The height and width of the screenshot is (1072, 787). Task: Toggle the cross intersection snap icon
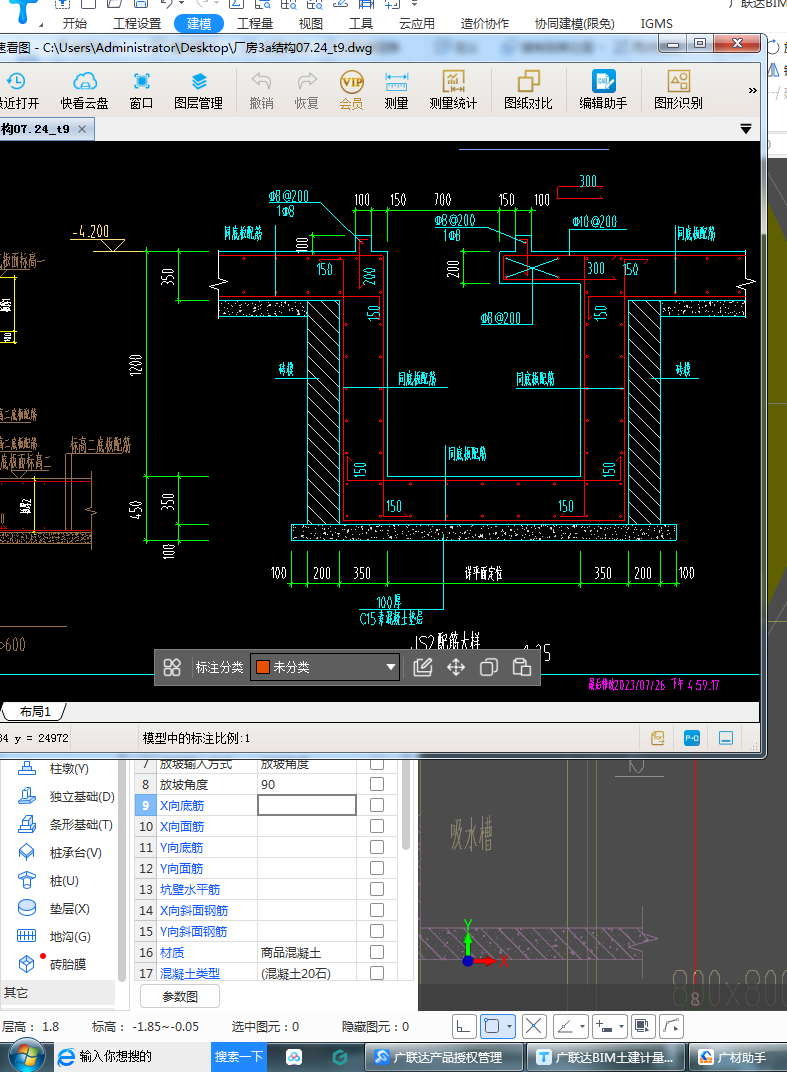(534, 1026)
